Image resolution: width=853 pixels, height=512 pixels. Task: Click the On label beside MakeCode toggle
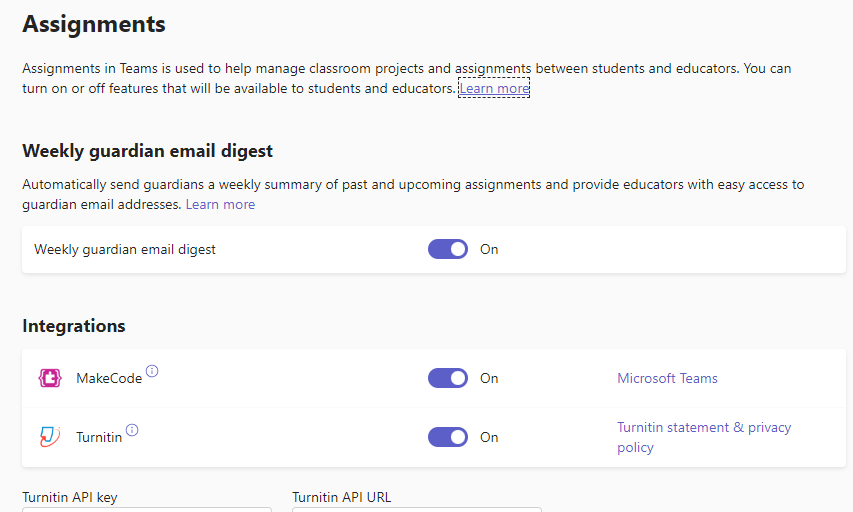[x=489, y=378]
